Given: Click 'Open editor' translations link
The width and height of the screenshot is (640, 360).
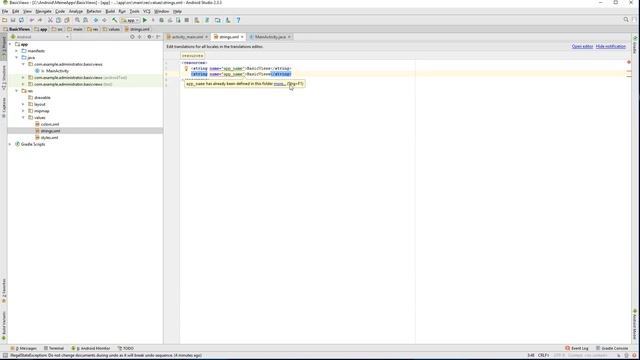Looking at the screenshot, I should point(582,47).
